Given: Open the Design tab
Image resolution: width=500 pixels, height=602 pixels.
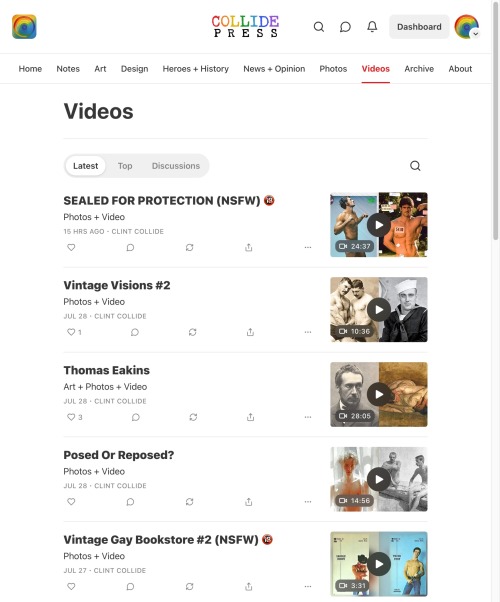Looking at the screenshot, I should coord(134,69).
